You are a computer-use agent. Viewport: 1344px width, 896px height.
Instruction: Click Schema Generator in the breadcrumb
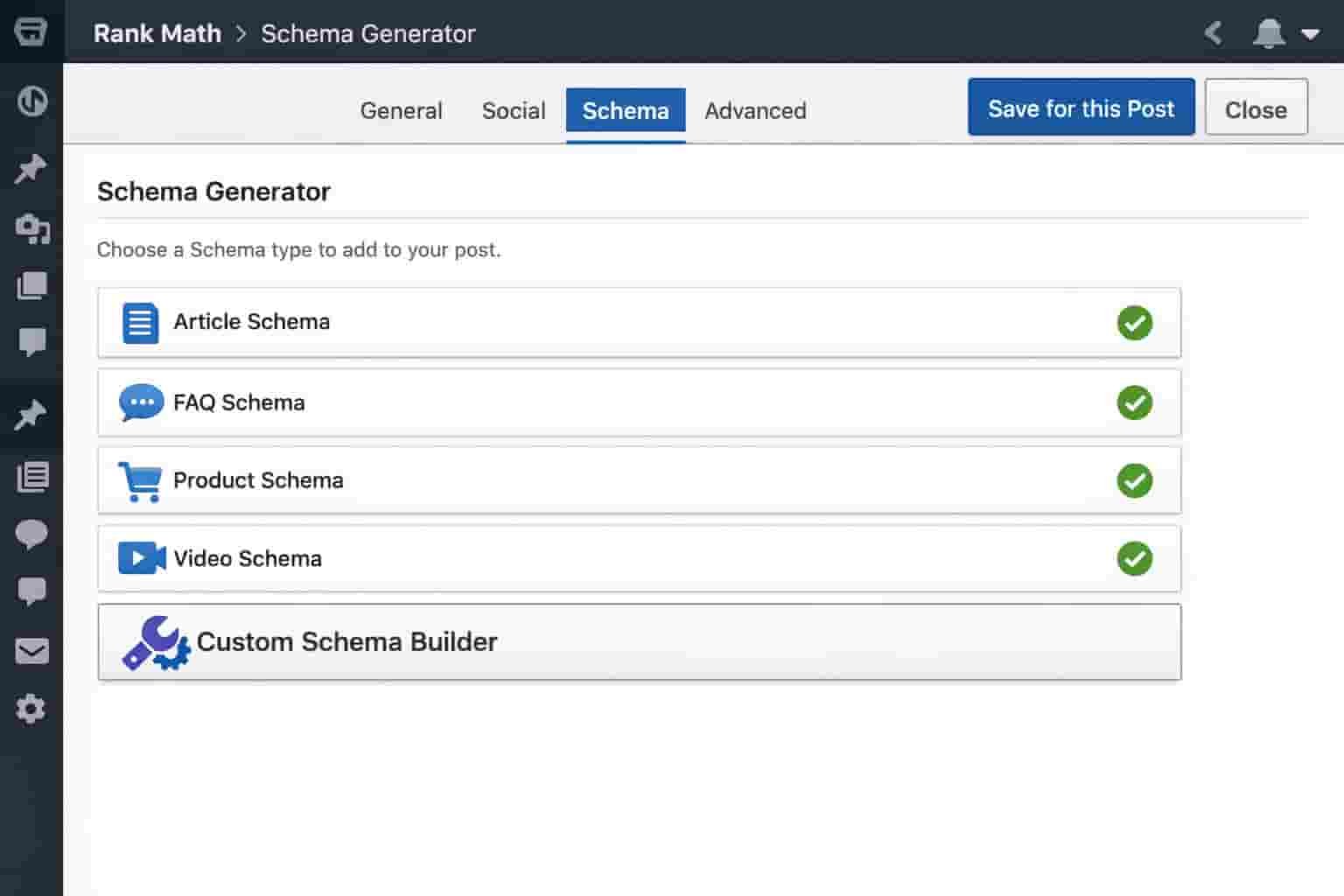point(368,33)
